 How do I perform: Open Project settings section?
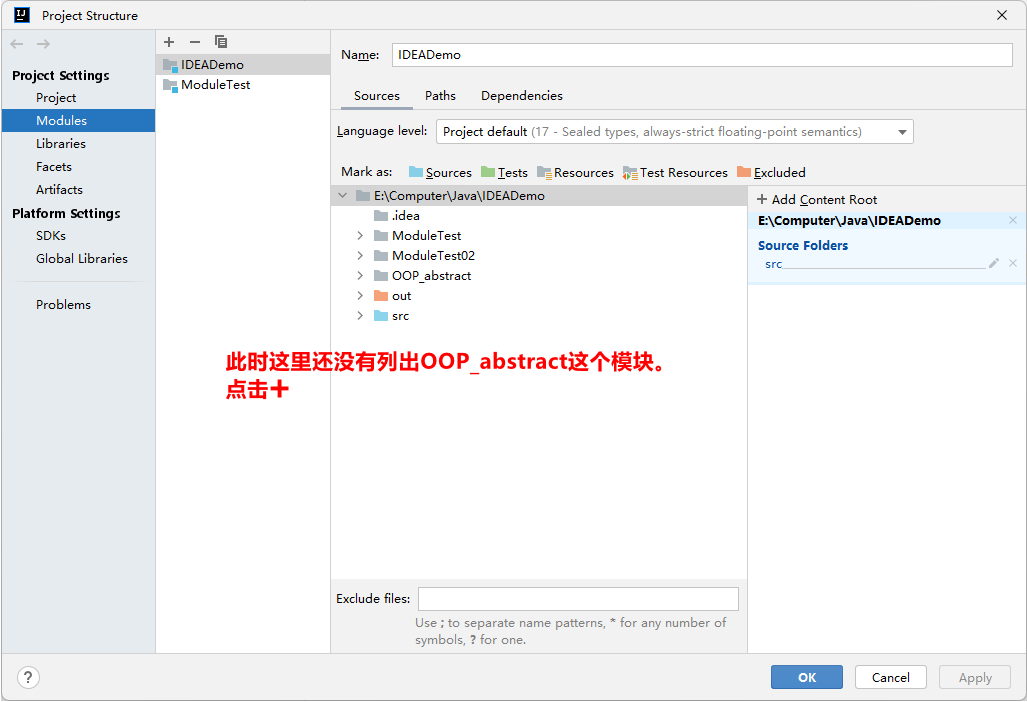click(56, 98)
